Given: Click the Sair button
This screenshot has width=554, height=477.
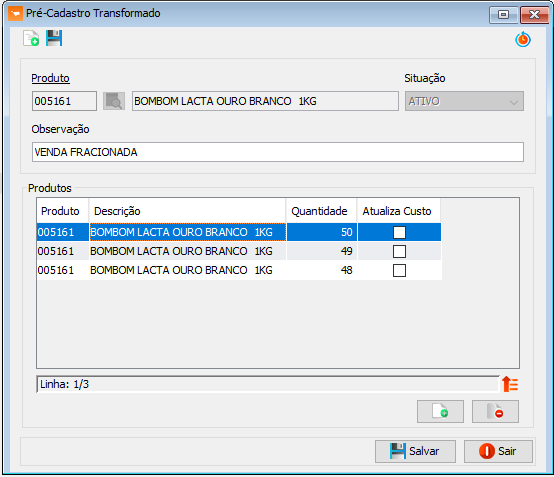Looking at the screenshot, I should (498, 451).
